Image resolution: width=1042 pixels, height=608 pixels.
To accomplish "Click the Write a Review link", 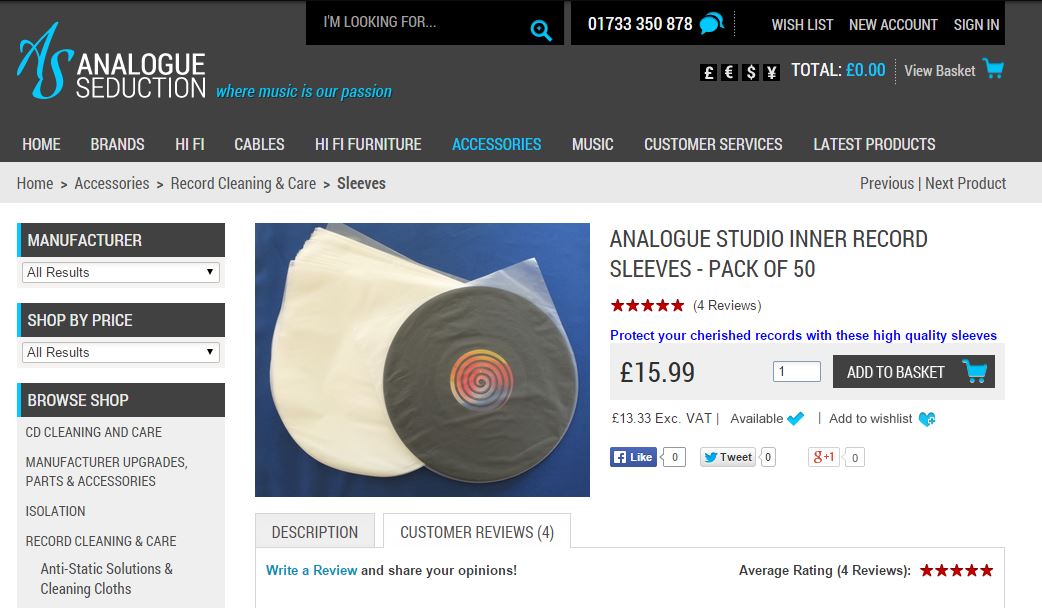I will point(312,570).
